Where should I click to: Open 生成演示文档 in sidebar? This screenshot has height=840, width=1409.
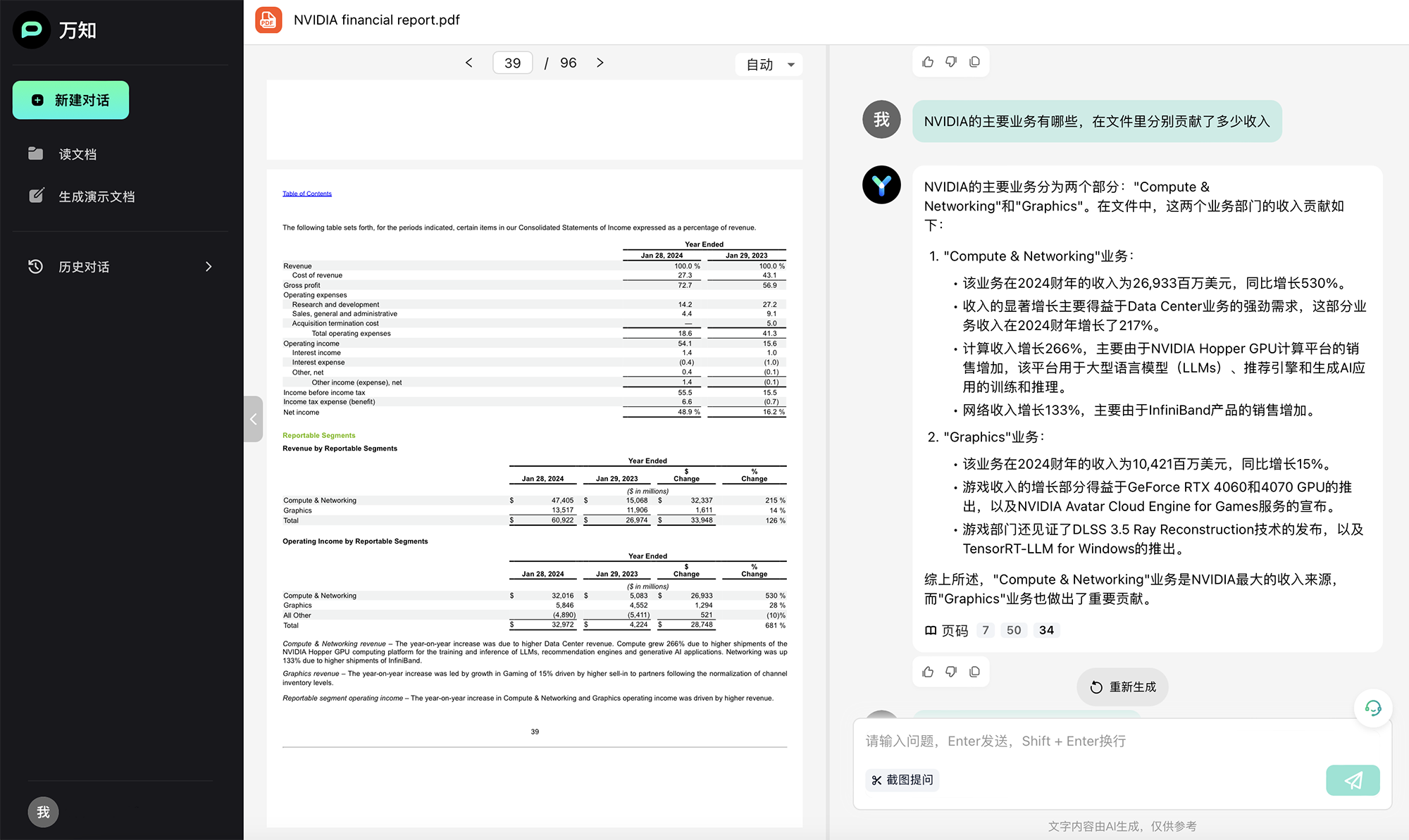pos(96,196)
